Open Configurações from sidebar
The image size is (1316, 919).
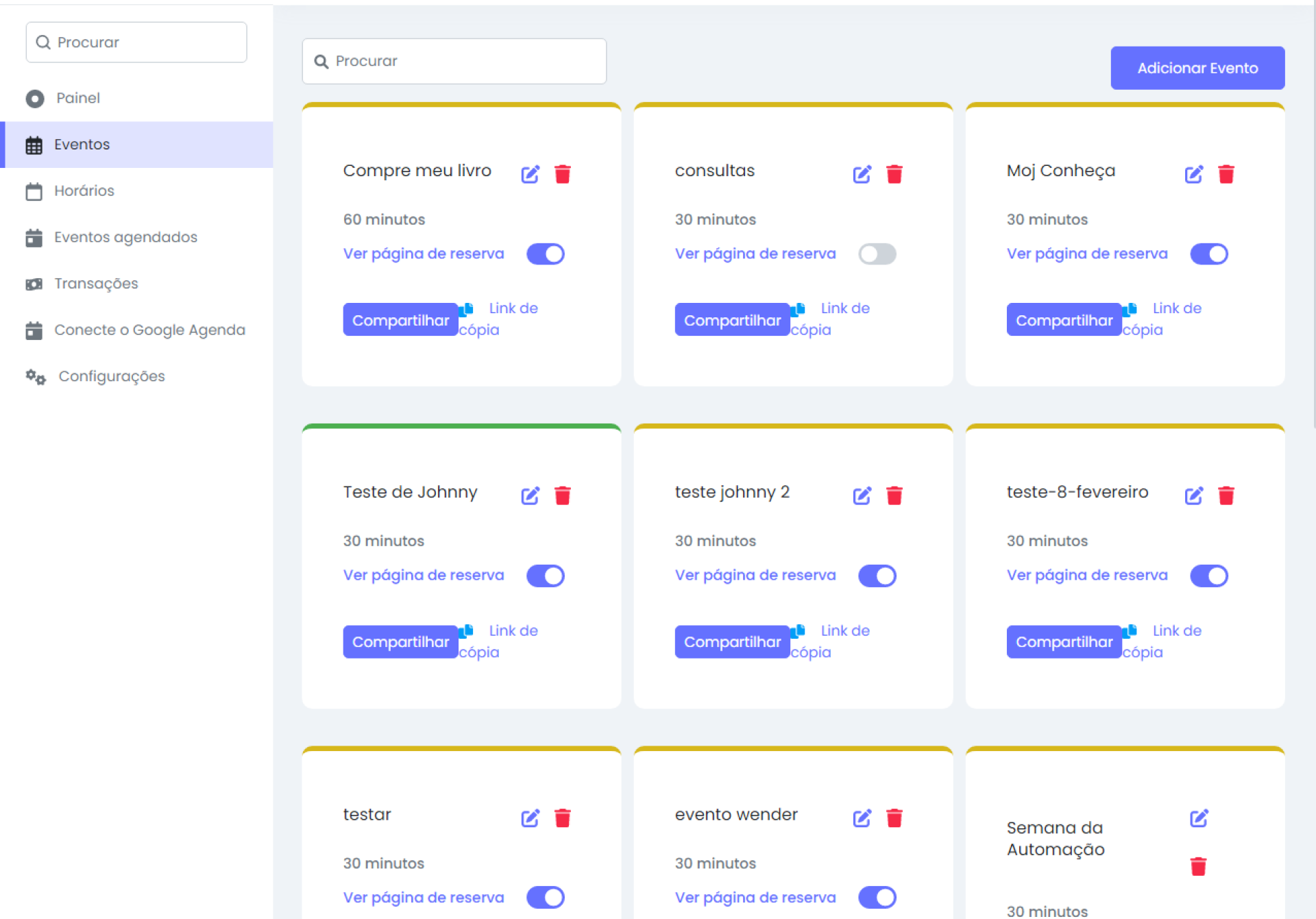tap(111, 376)
